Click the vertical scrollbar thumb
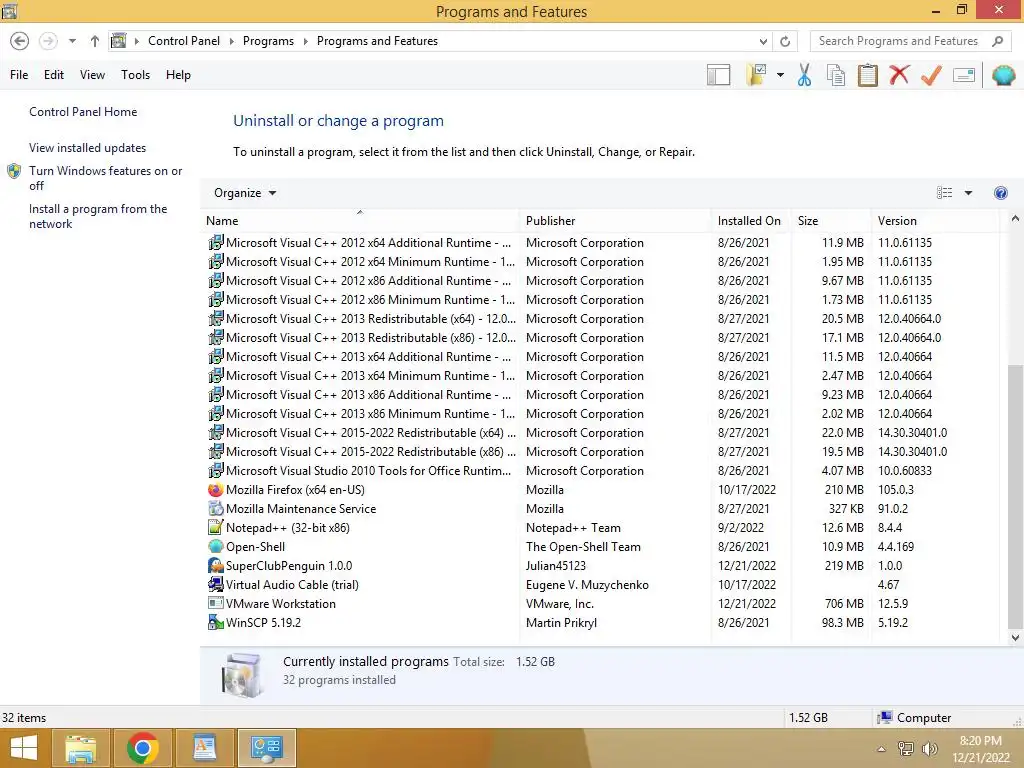Viewport: 1024px width, 768px height. click(x=1015, y=495)
